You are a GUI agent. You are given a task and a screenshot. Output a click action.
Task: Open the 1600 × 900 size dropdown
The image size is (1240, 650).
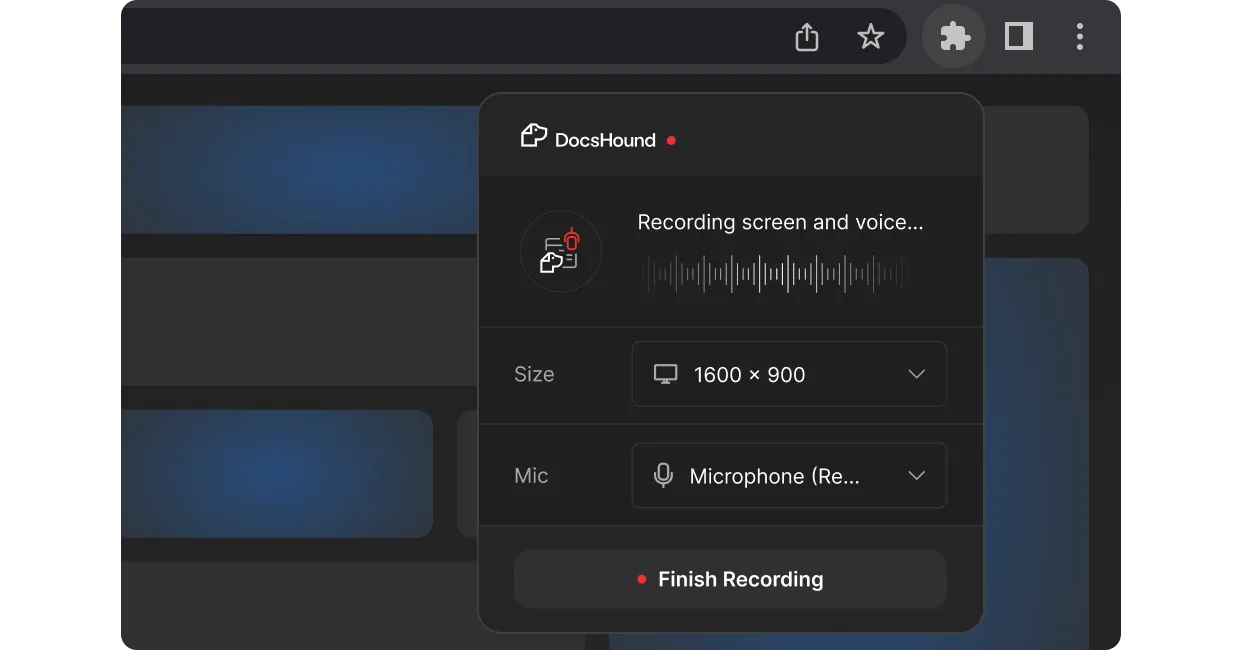[788, 374]
